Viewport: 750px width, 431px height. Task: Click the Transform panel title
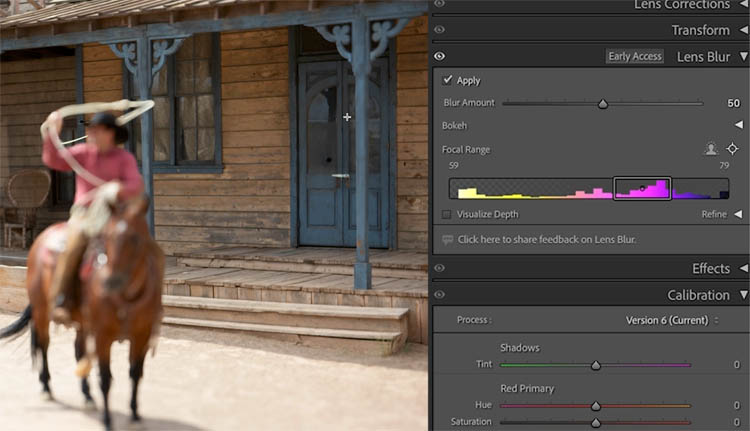point(701,30)
